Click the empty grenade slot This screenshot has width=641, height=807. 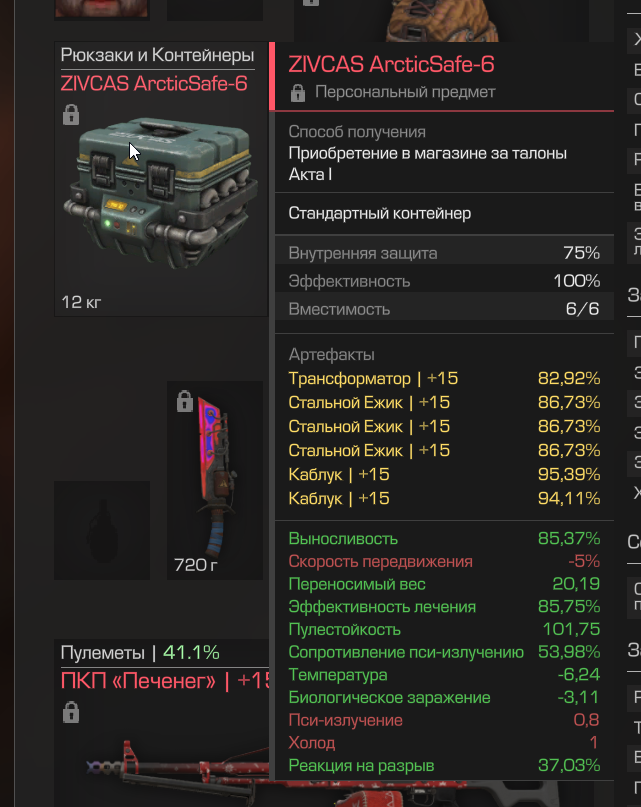(102, 530)
